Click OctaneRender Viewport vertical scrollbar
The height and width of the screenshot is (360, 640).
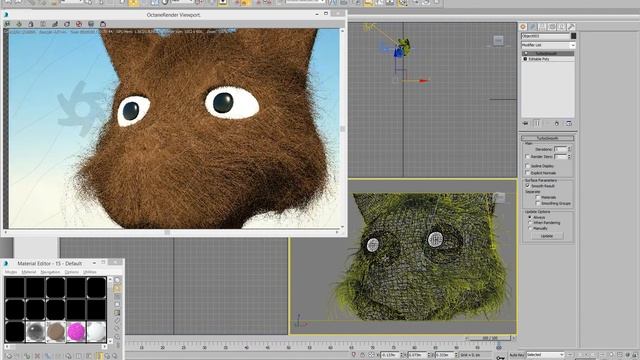342,128
